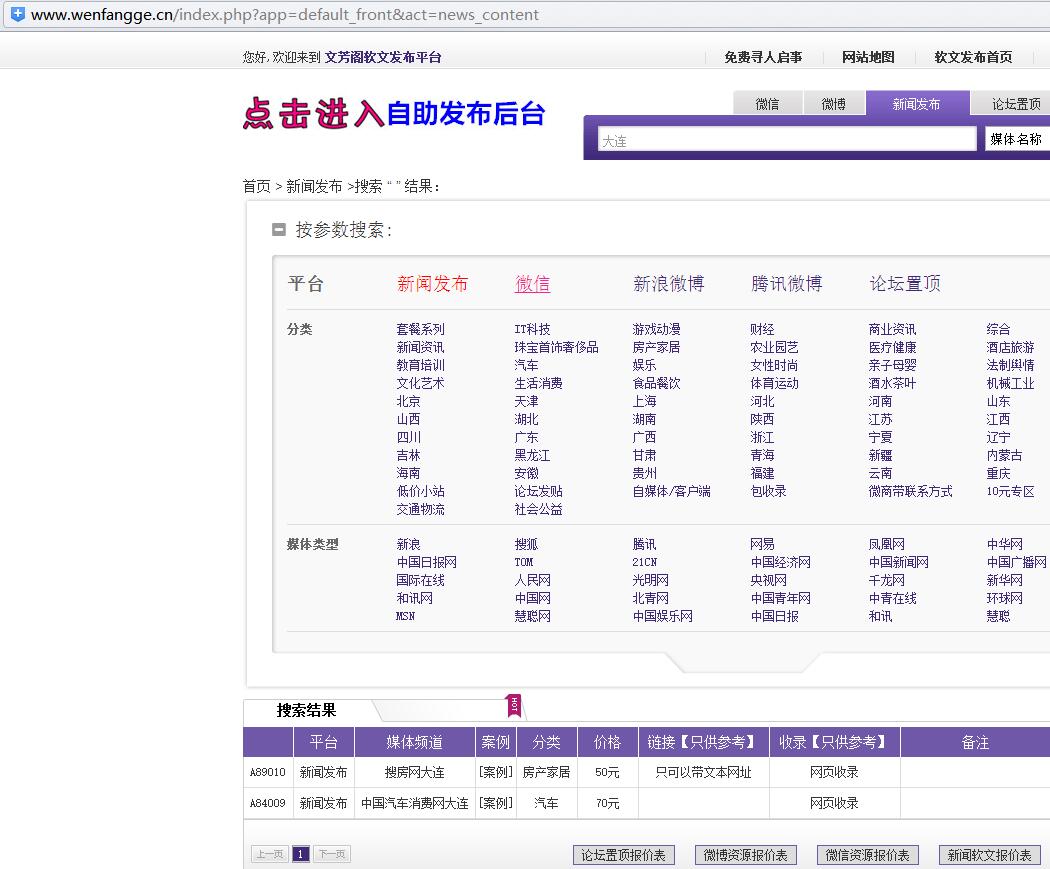Select 新浪微博 platform filter
The width and height of the screenshot is (1050, 869).
[x=669, y=284]
